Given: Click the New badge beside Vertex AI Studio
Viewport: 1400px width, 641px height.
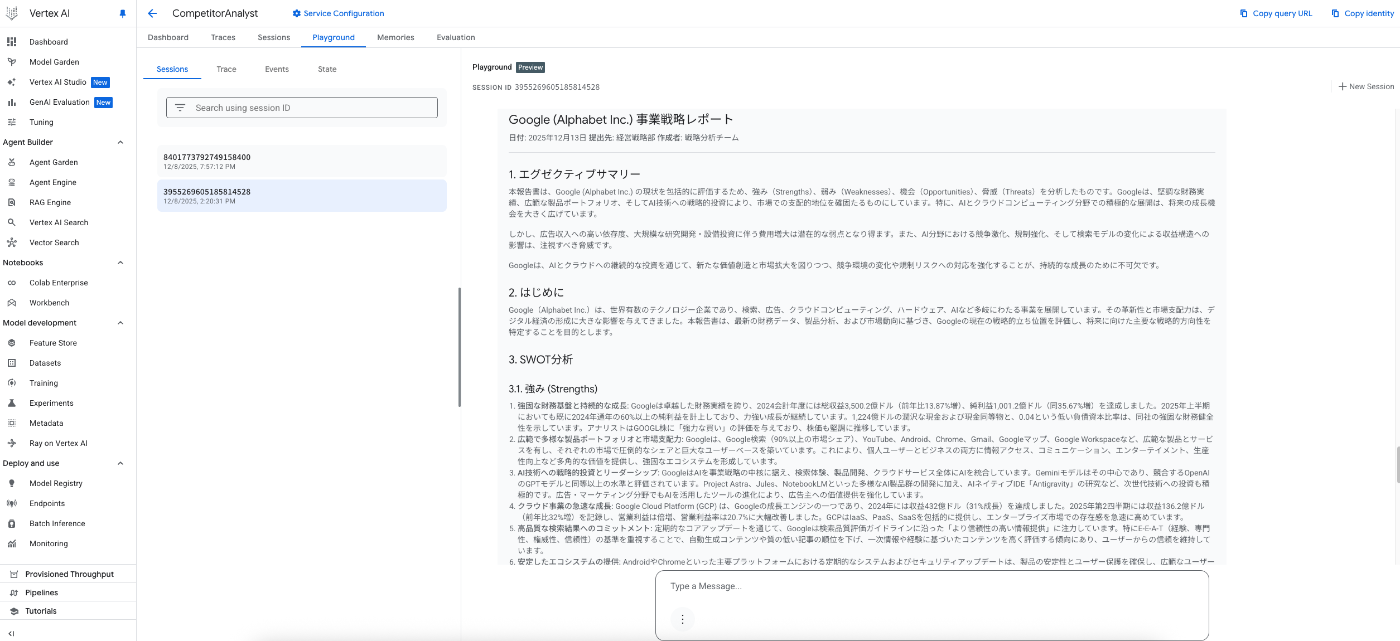Looking at the screenshot, I should pos(100,82).
